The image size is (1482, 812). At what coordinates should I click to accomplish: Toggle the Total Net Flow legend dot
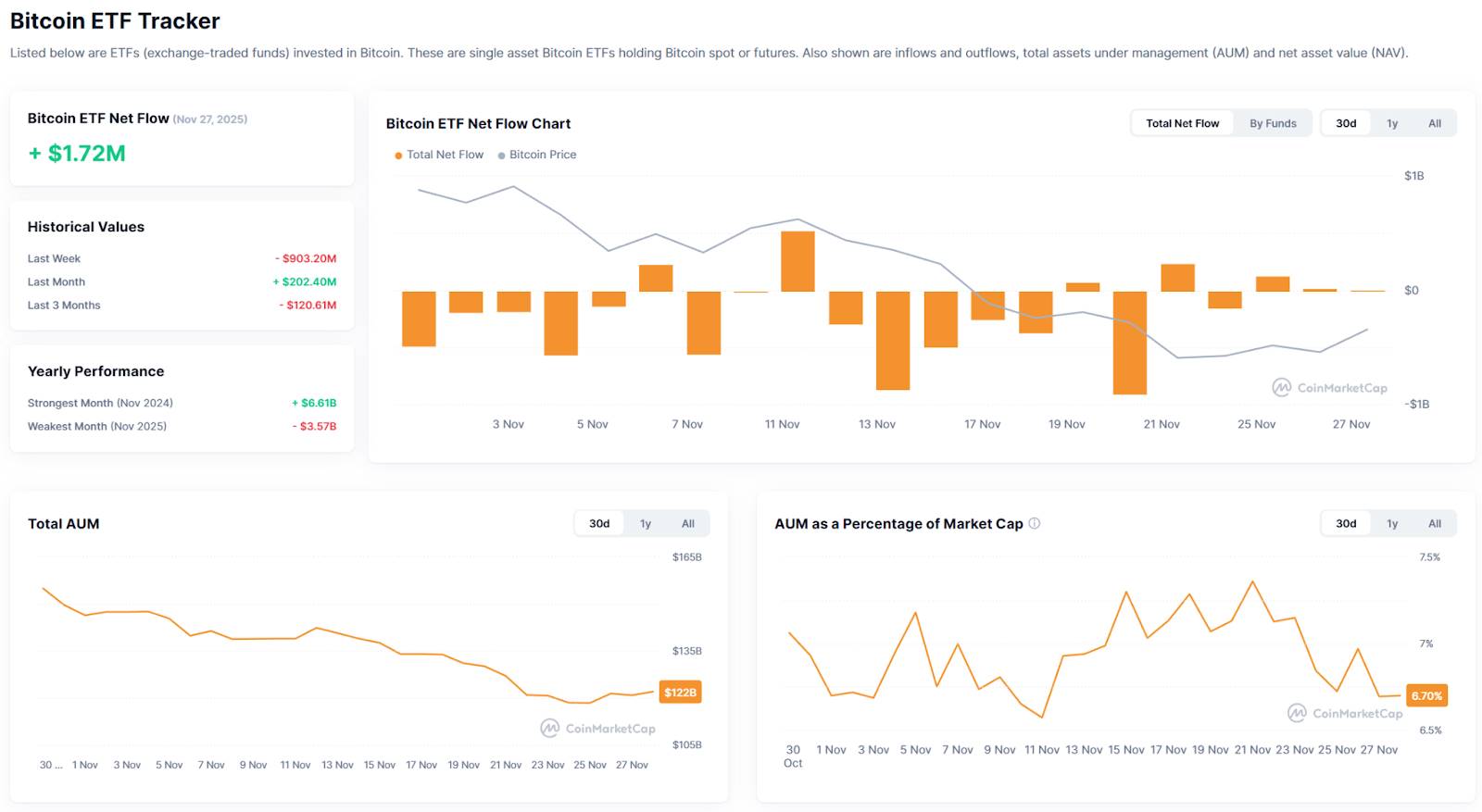398,156
